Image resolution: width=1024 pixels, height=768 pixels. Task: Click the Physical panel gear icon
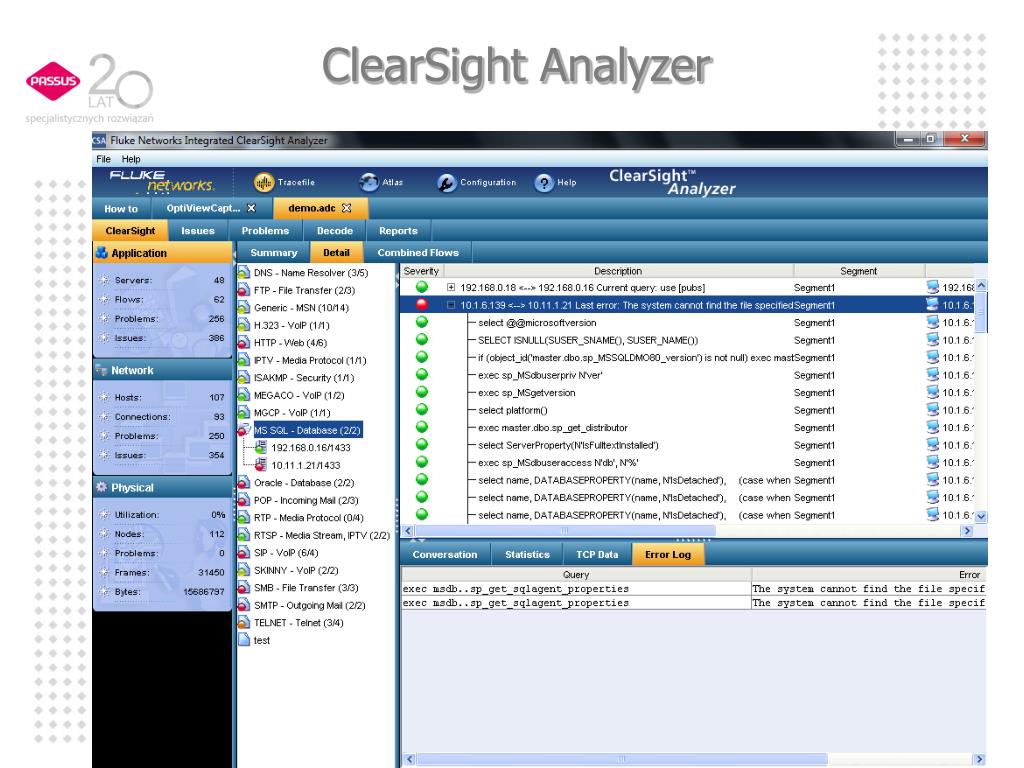pyautogui.click(x=102, y=487)
